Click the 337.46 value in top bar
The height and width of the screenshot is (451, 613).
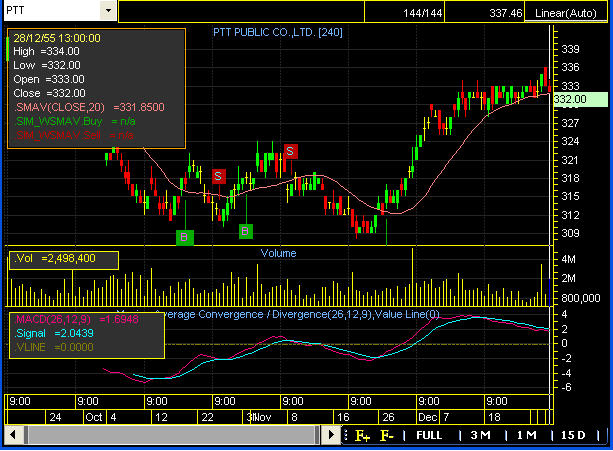[x=505, y=13]
